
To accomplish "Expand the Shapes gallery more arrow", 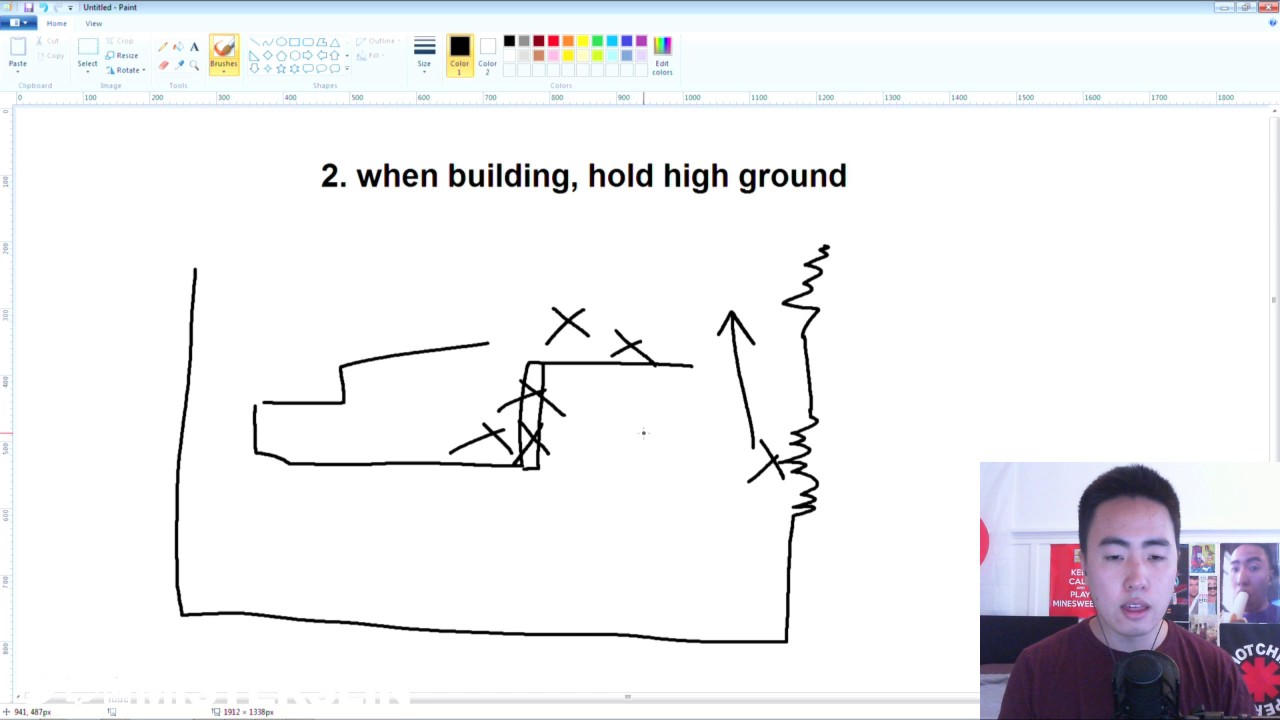I will coord(347,69).
